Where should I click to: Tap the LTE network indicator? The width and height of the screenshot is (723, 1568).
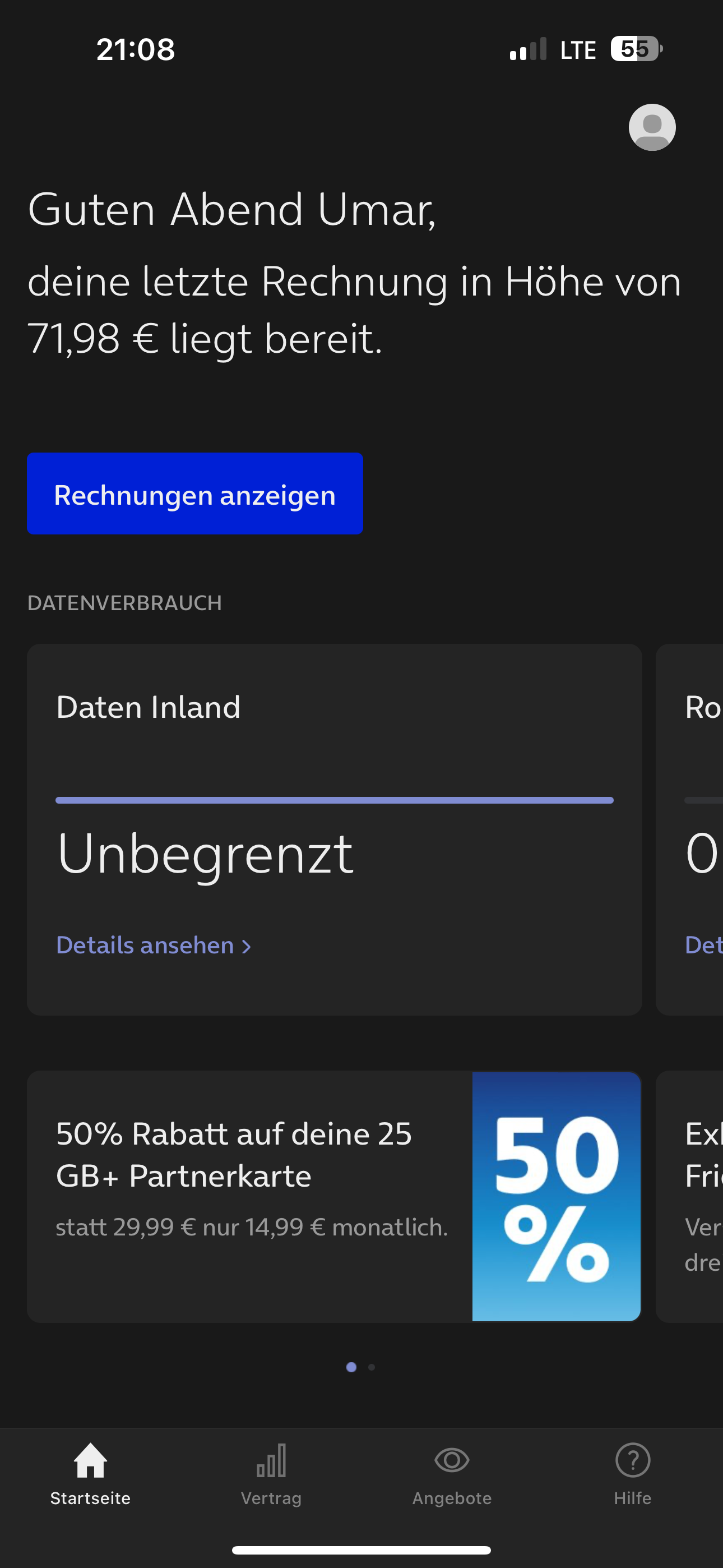pos(577,50)
